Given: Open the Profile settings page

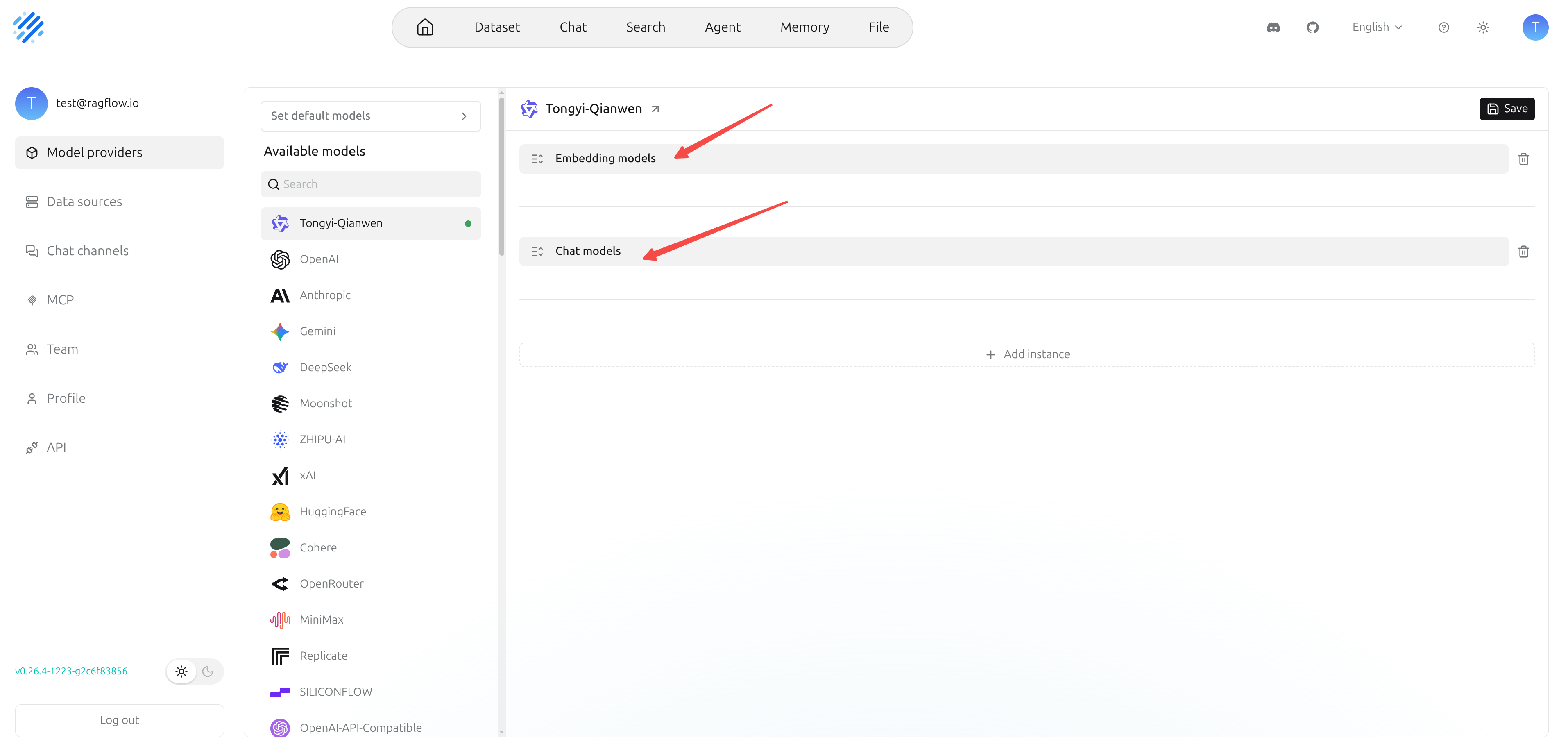Looking at the screenshot, I should (x=119, y=399).
